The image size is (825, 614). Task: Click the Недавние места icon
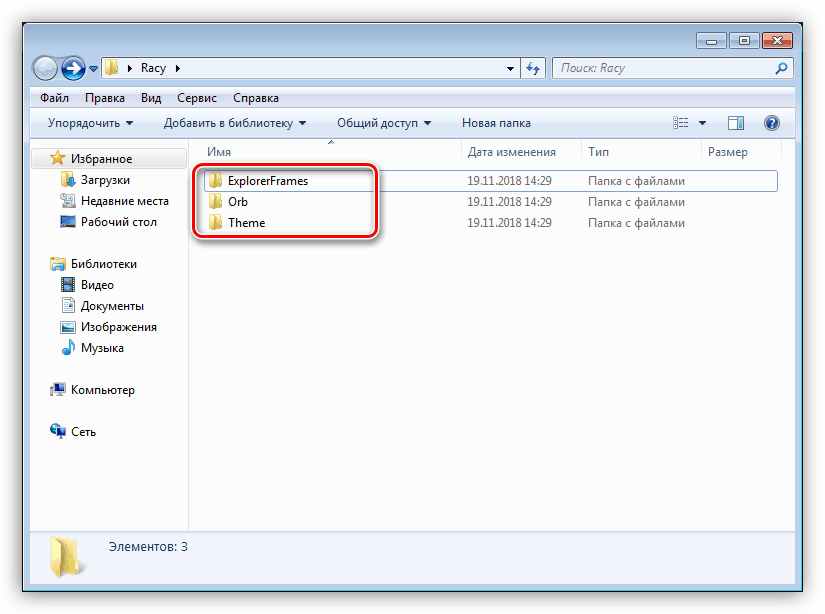pos(68,200)
